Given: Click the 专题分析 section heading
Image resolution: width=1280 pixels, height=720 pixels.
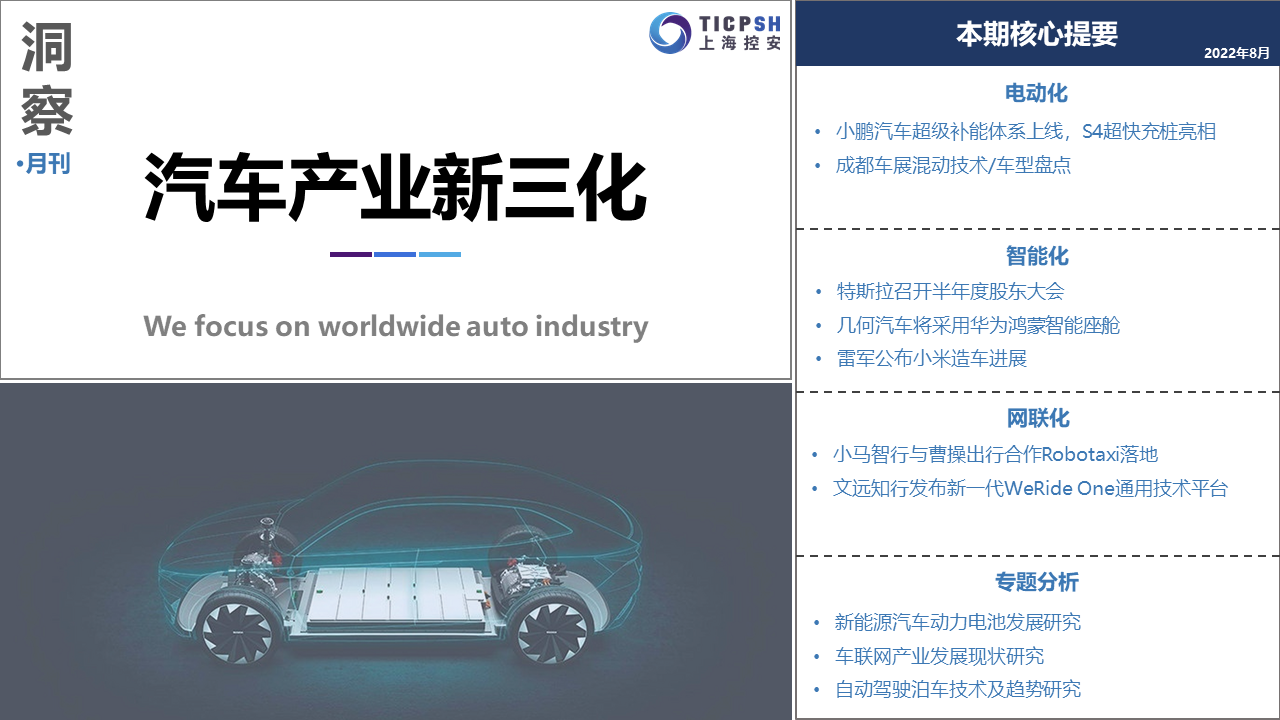Looking at the screenshot, I should pos(1037,582).
